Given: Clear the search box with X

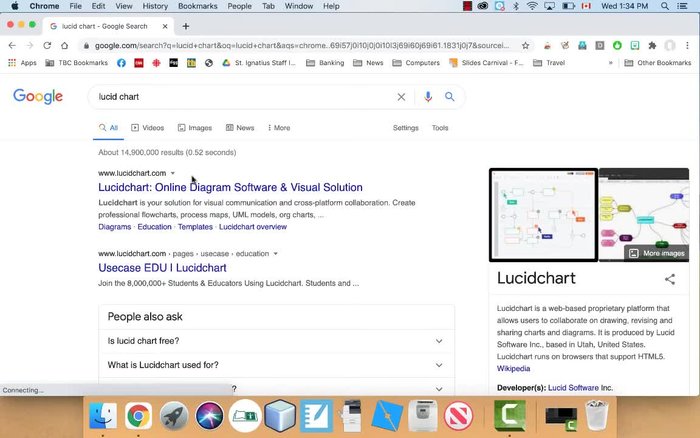Looking at the screenshot, I should [401, 97].
